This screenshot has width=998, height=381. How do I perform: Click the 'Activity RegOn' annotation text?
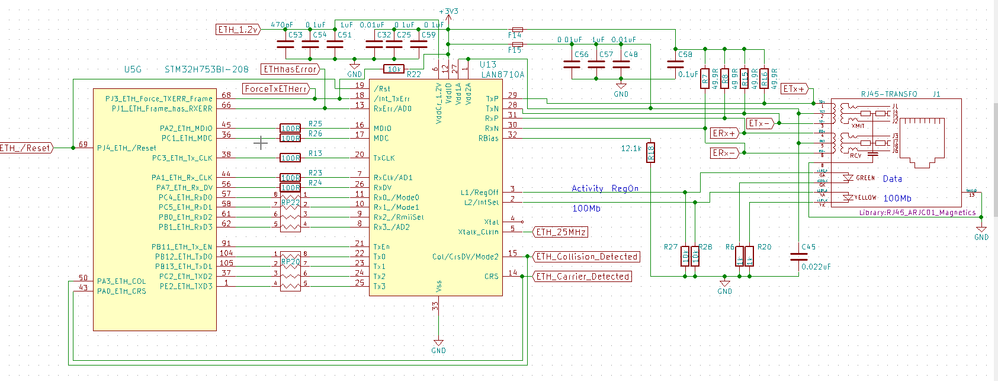coord(605,188)
